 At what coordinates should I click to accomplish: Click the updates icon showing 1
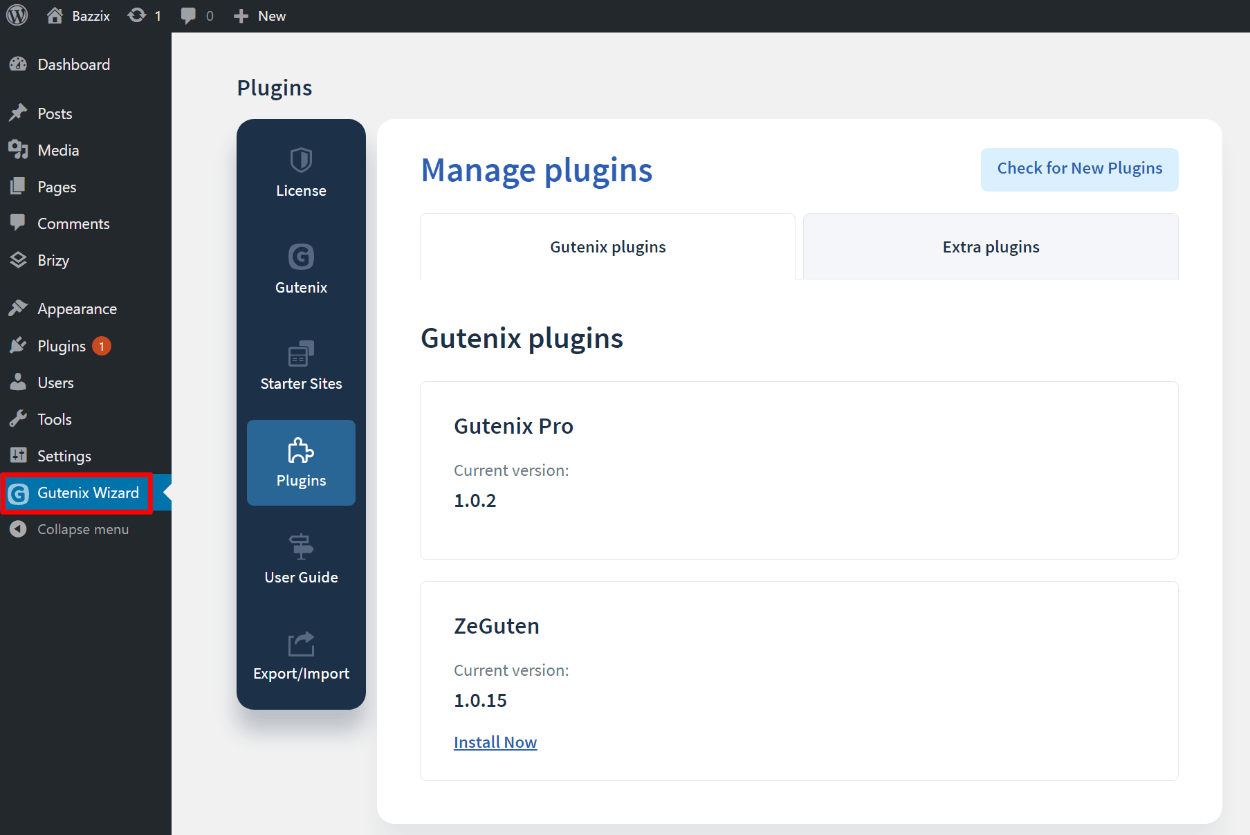144,16
